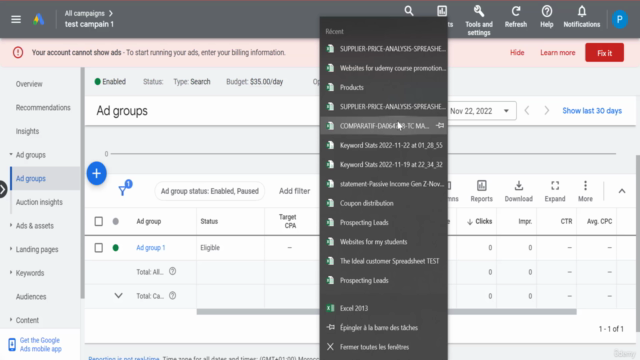Open Auction insights in sidebar
The image size is (640, 360).
[39, 202]
